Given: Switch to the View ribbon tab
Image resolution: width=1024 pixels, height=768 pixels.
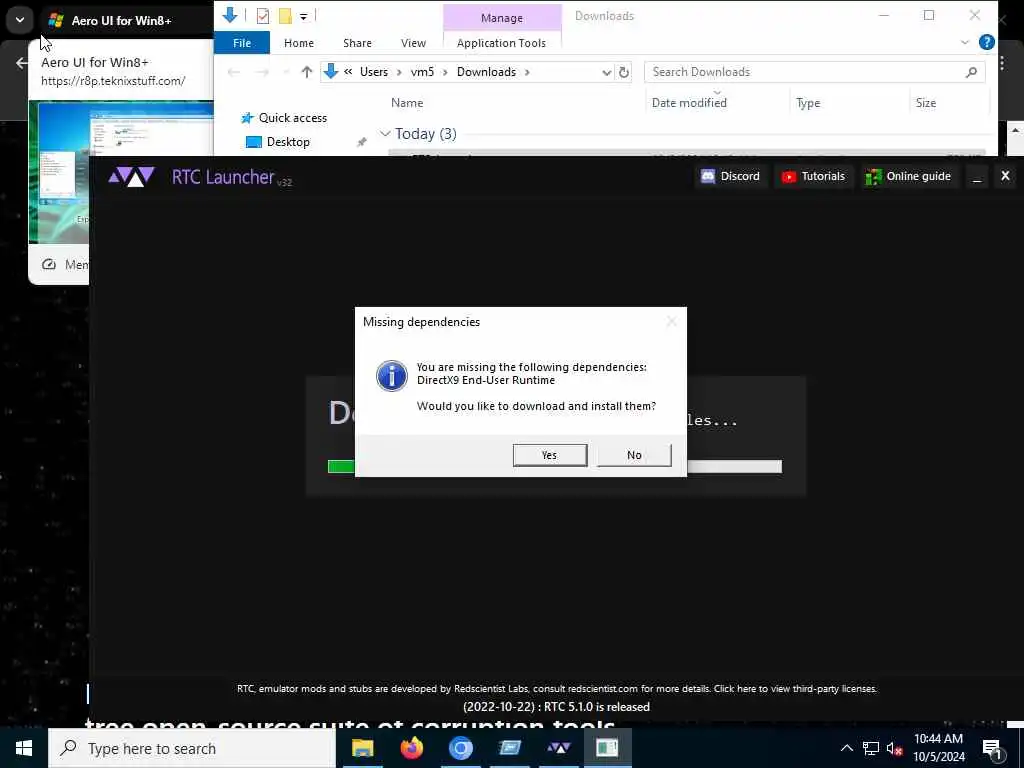Looking at the screenshot, I should [413, 43].
